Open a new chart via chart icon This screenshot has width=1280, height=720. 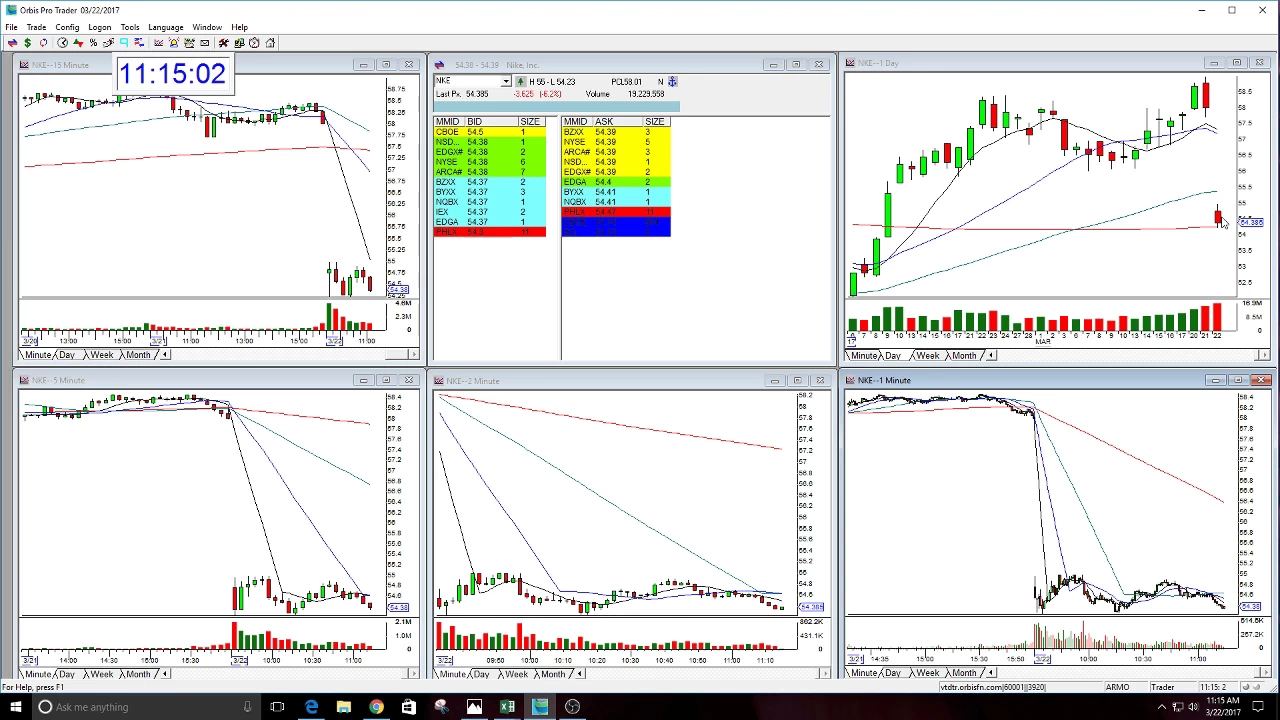159,42
